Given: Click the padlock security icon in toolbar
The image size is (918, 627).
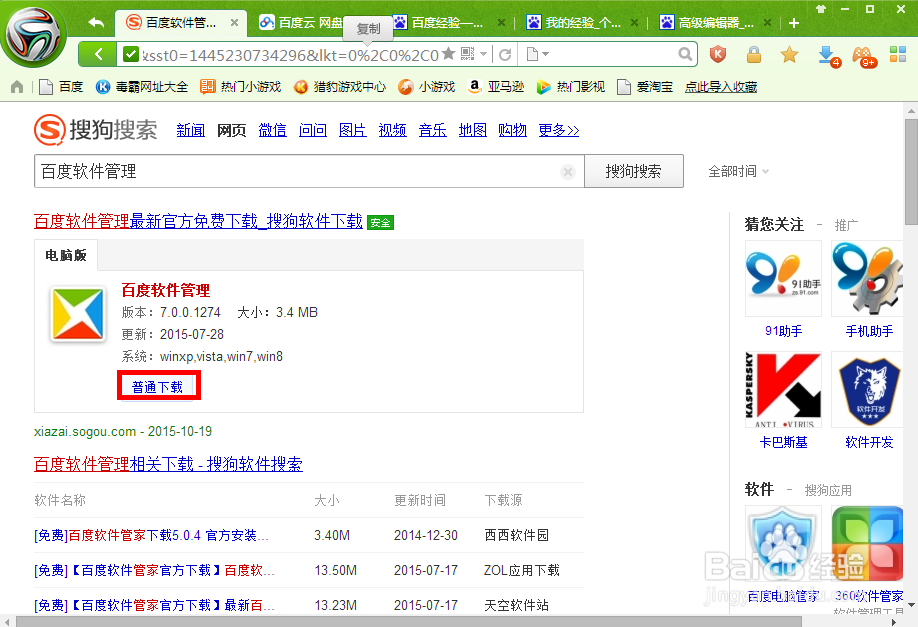Looking at the screenshot, I should (753, 54).
